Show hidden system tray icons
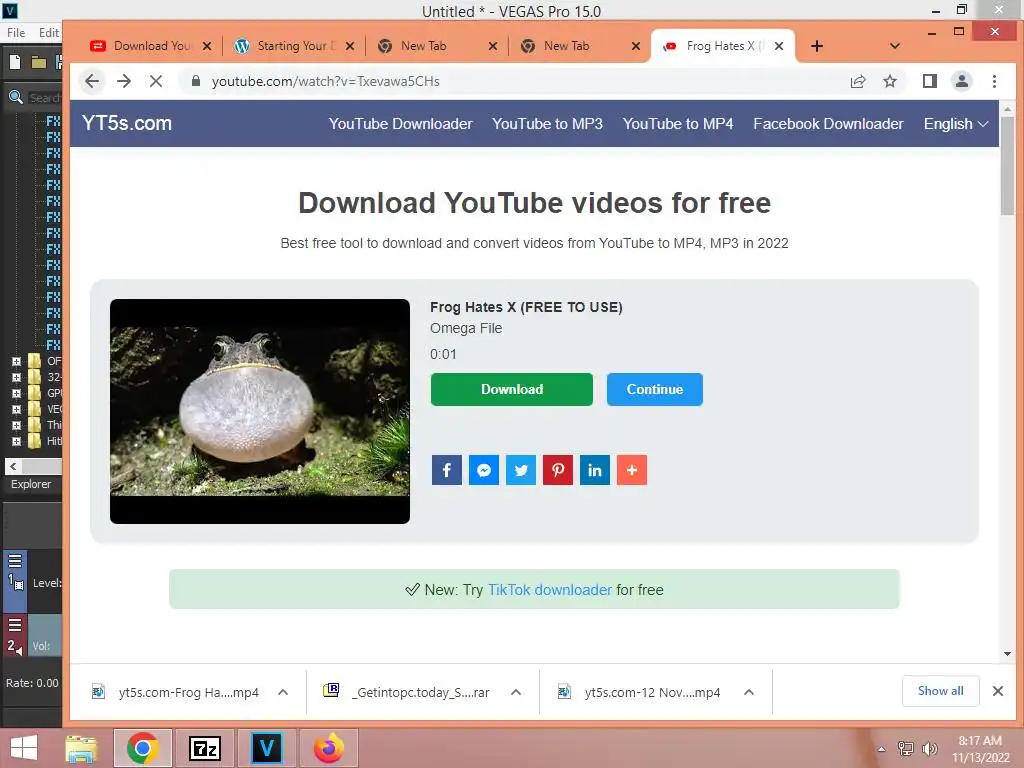The width and height of the screenshot is (1024, 768). point(881,749)
